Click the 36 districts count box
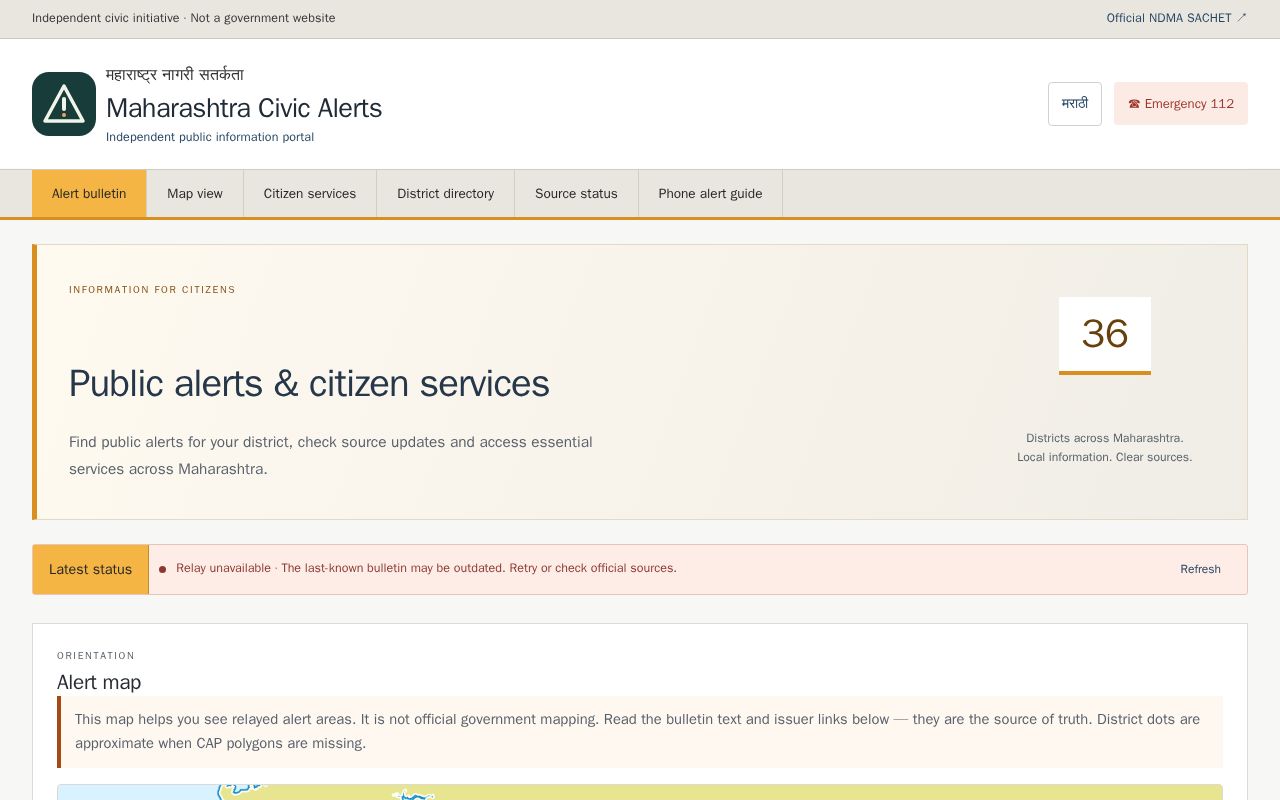This screenshot has width=1280, height=800. [1105, 335]
